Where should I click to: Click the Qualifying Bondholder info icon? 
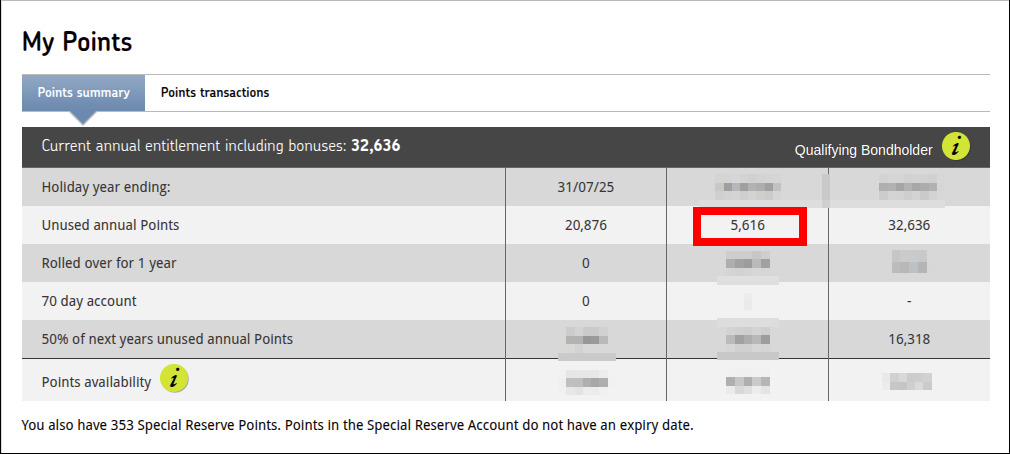[x=956, y=147]
